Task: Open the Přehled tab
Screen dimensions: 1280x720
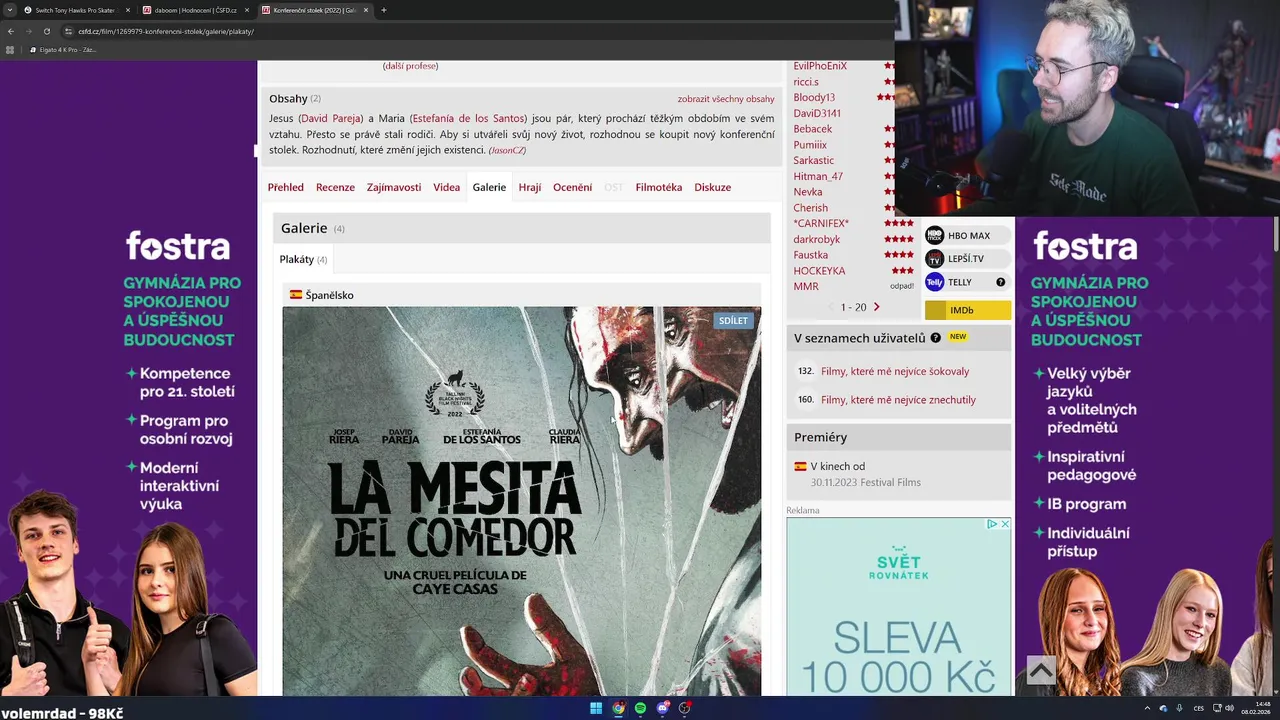Action: point(285,187)
